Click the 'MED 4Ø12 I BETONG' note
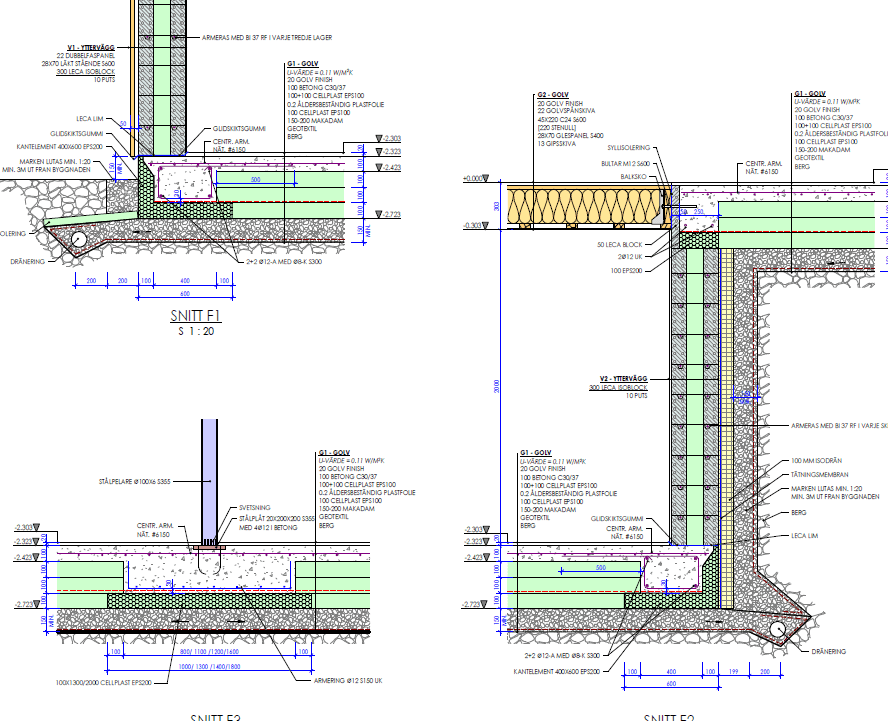 pos(268,528)
